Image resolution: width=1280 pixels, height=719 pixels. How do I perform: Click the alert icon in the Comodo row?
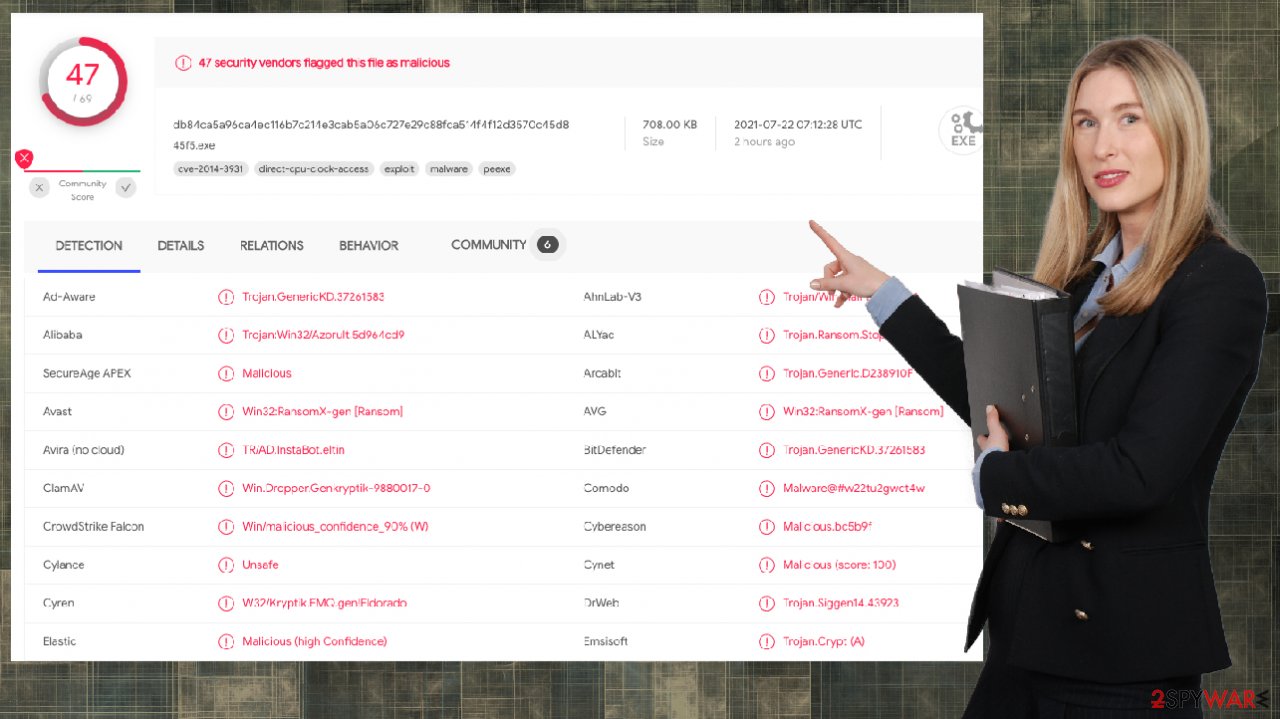(x=767, y=488)
